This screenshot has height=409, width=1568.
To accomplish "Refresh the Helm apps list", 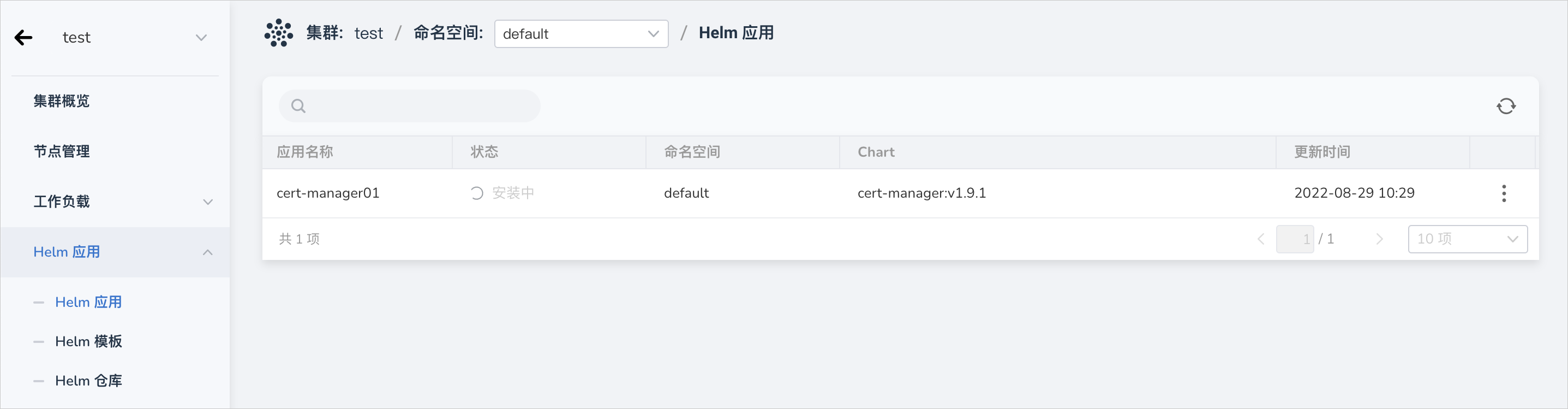I will [x=1506, y=106].
